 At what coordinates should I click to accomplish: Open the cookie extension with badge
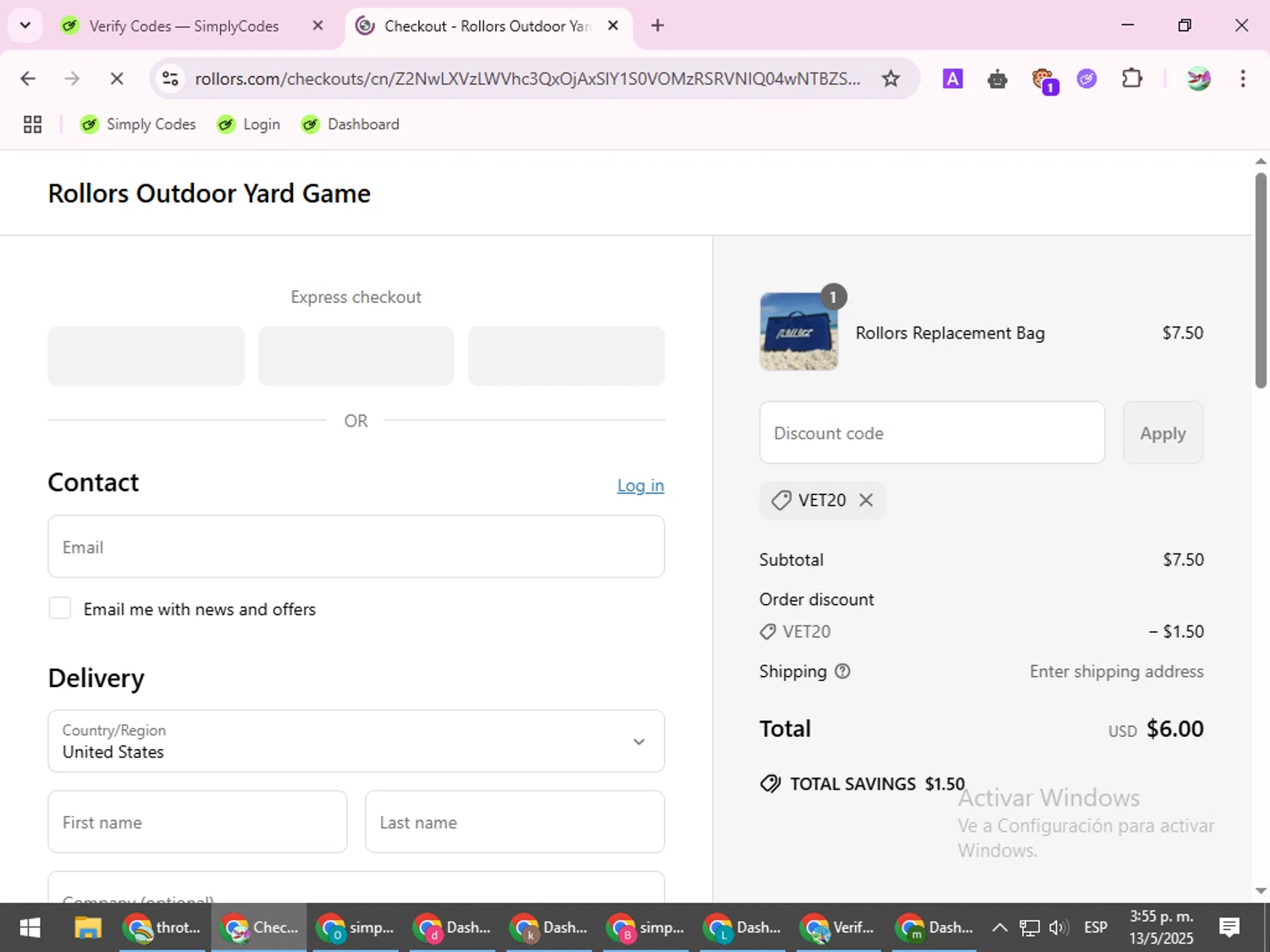coord(1044,80)
